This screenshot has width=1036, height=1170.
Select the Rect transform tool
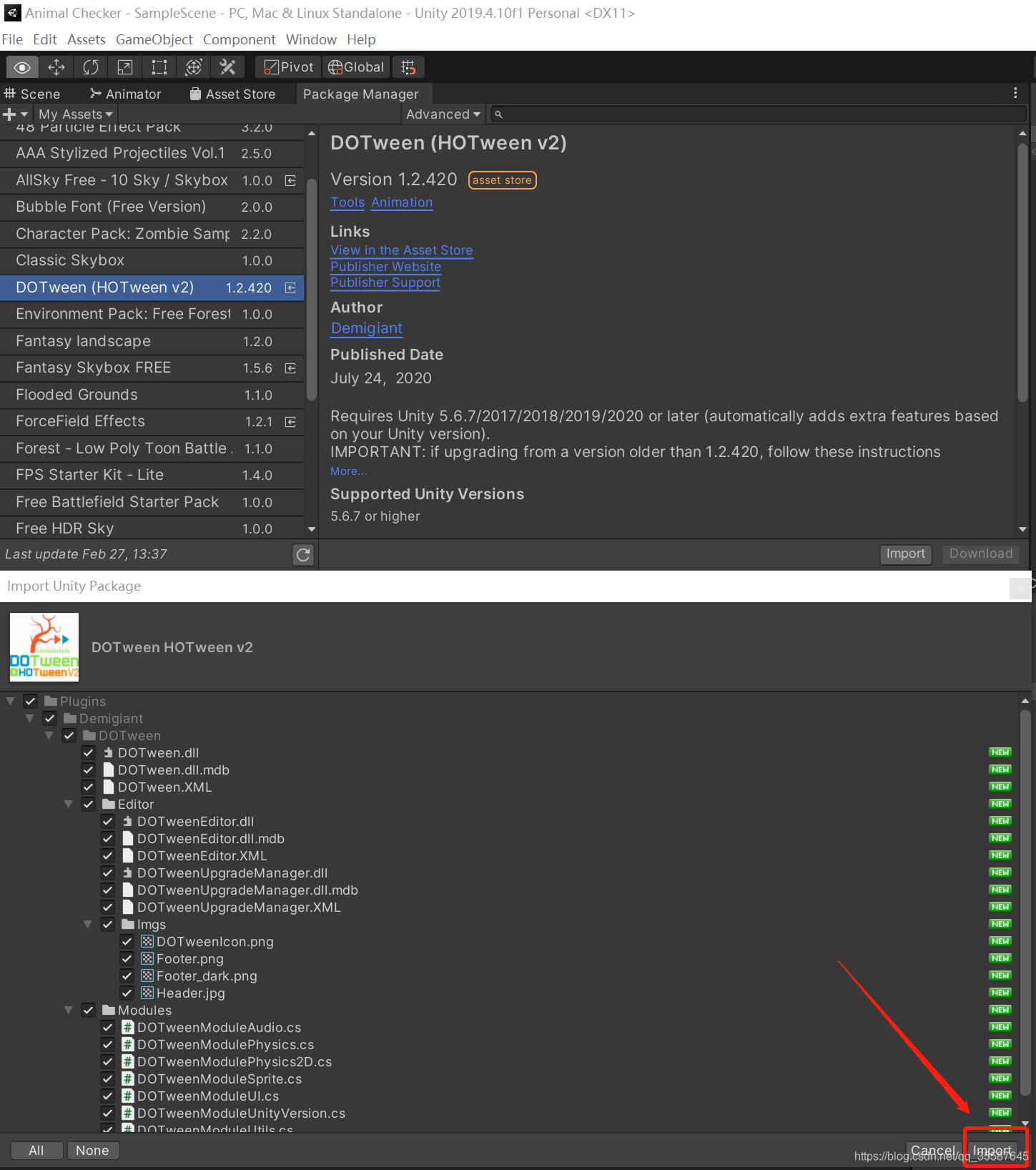pos(159,67)
